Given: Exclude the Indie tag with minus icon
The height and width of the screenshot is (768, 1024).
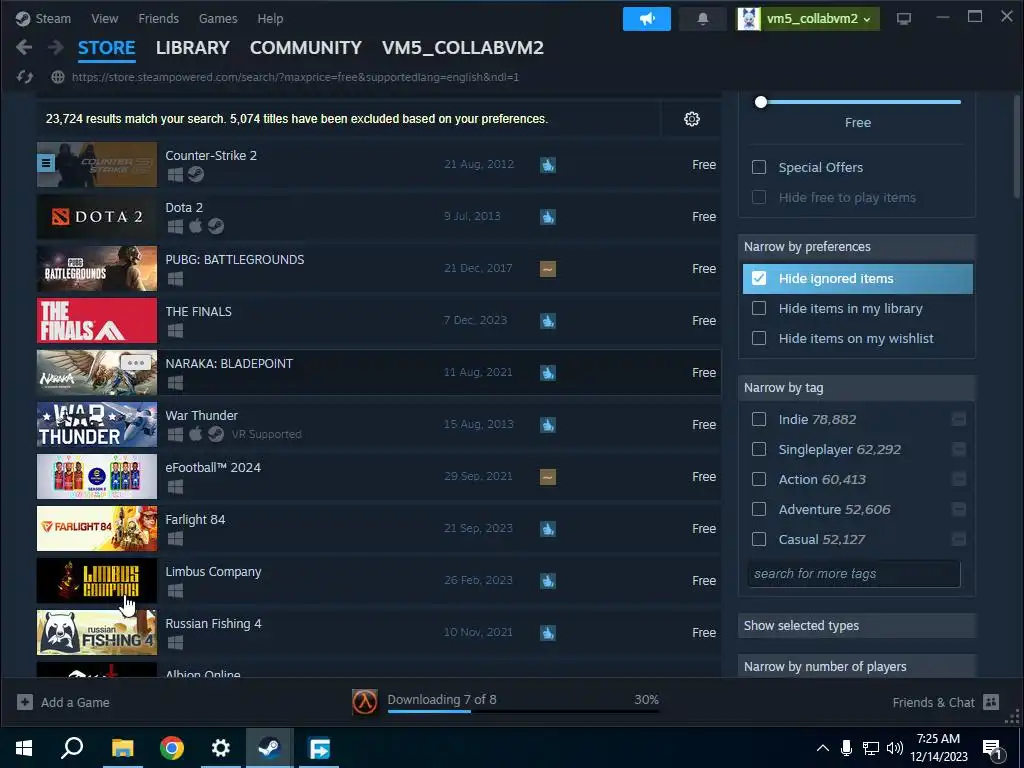Looking at the screenshot, I should [x=958, y=419].
